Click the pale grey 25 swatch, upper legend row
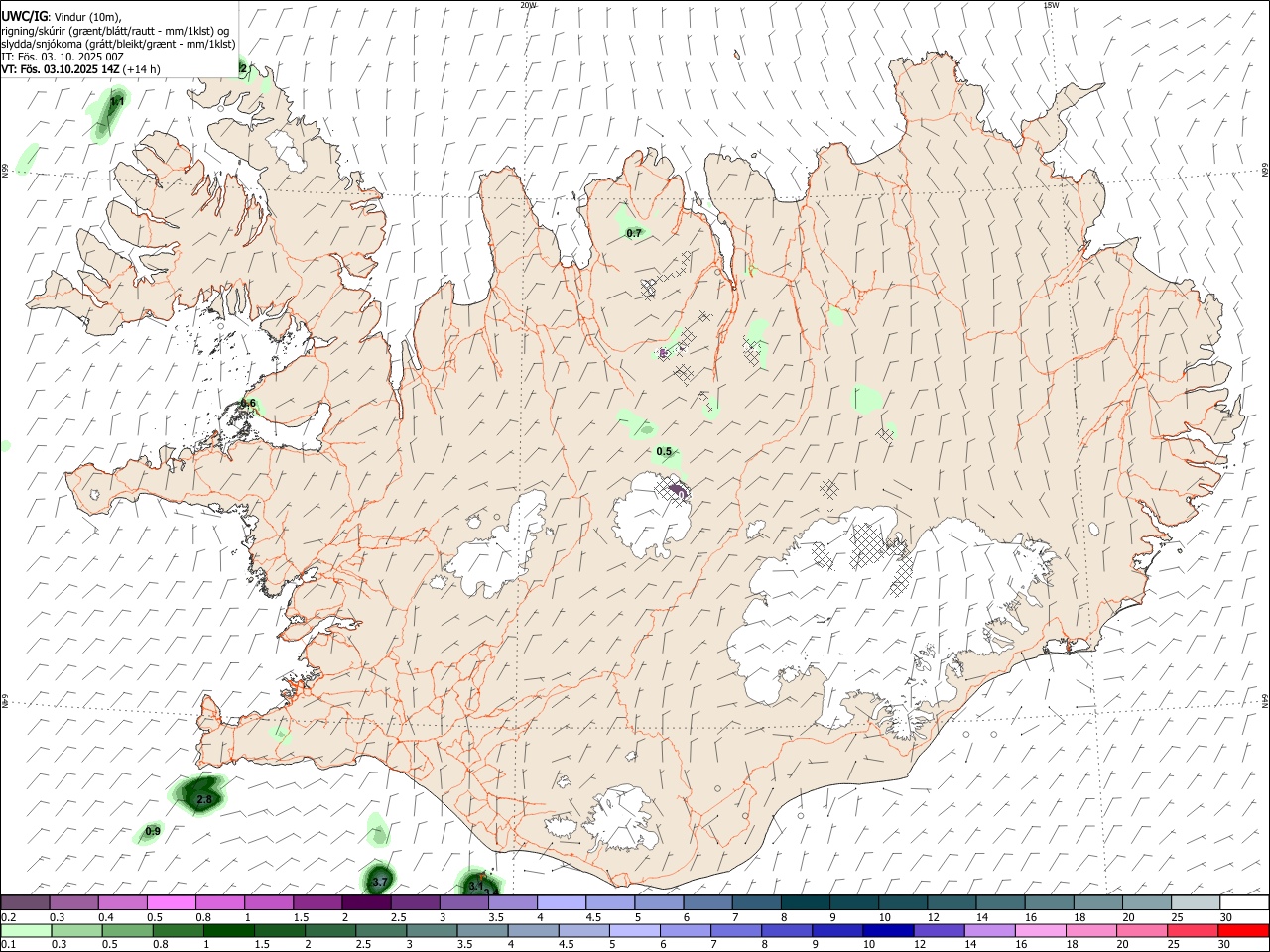Viewport: 1270px width, 952px height. (x=1196, y=902)
